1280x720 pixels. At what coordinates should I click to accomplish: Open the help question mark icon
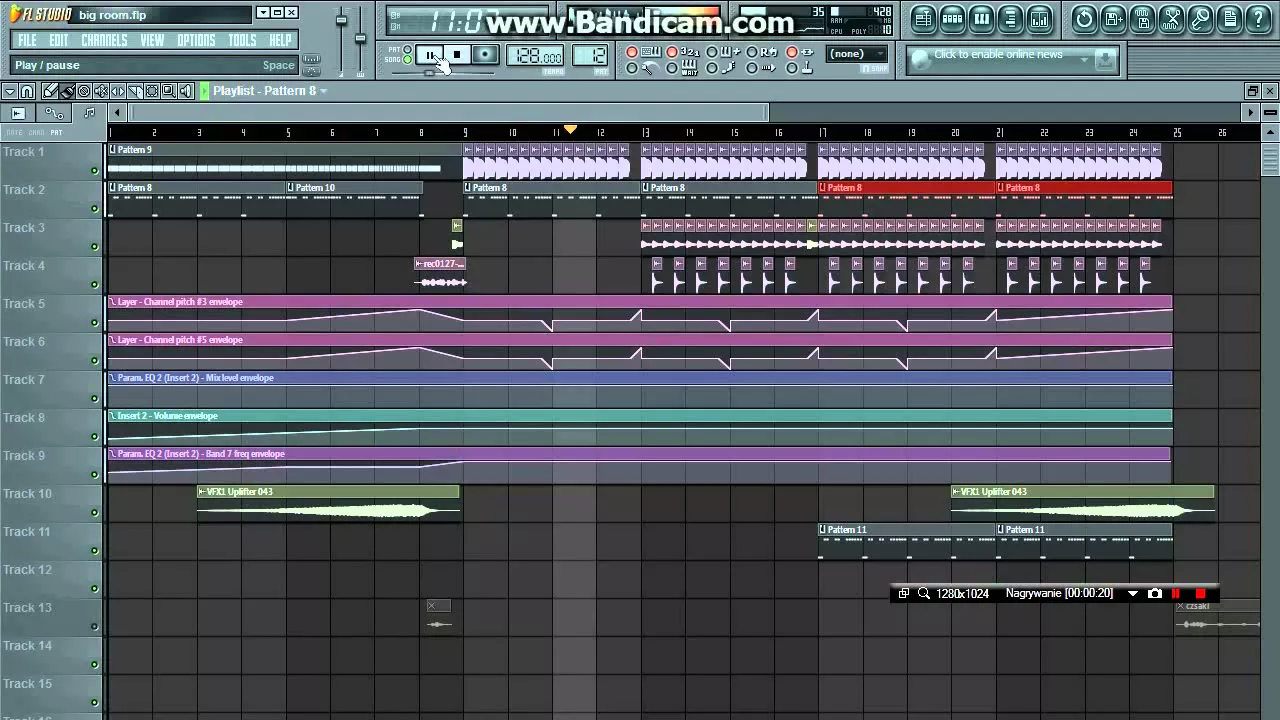click(1258, 19)
